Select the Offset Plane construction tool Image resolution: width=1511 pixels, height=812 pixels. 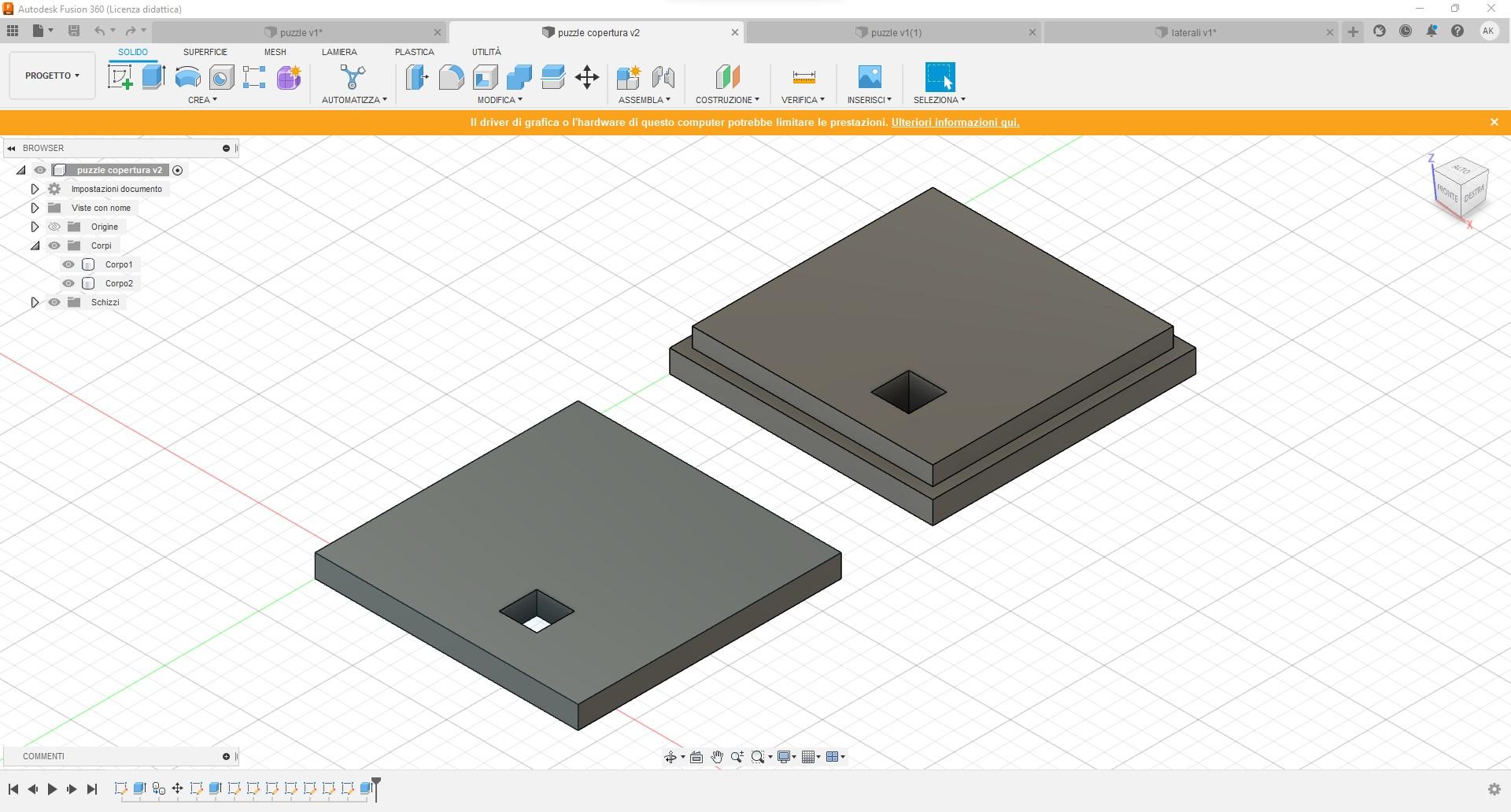[727, 77]
